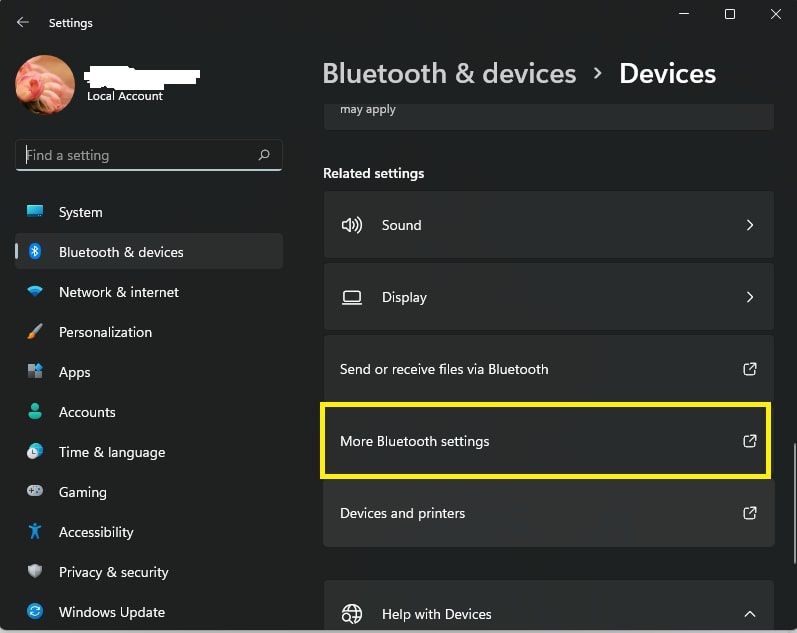Click the Windows Update sync icon
This screenshot has height=633, width=797.
[x=35, y=611]
